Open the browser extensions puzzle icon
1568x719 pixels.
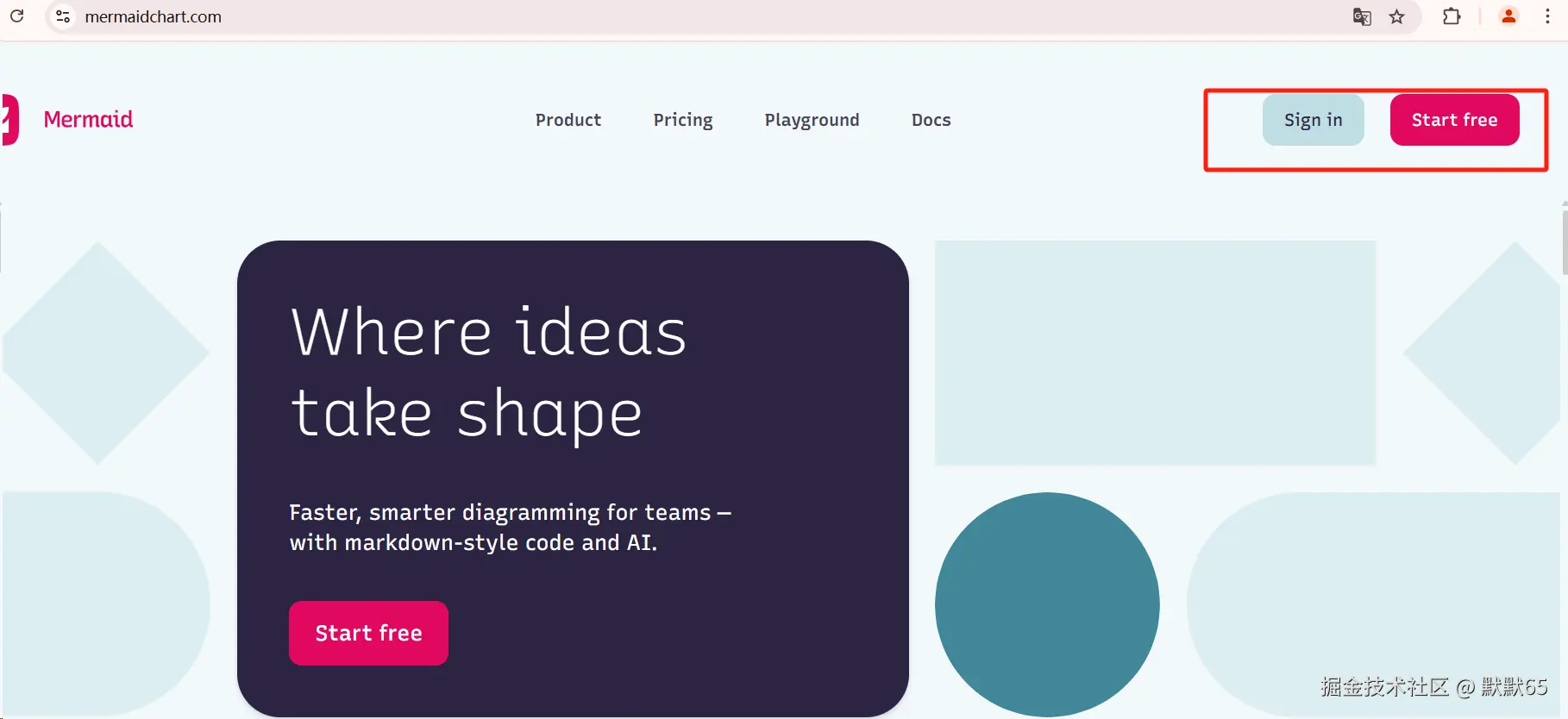(1452, 16)
